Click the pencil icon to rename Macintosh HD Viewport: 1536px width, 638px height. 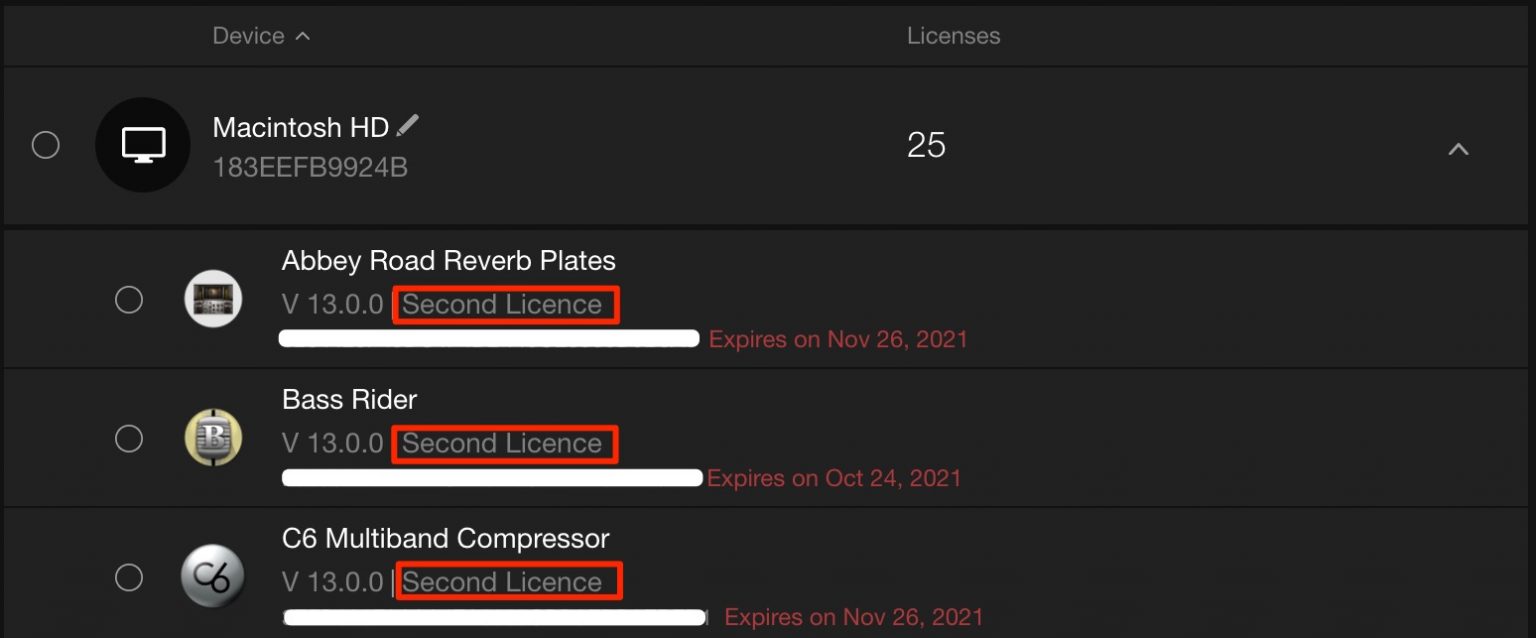point(407,126)
